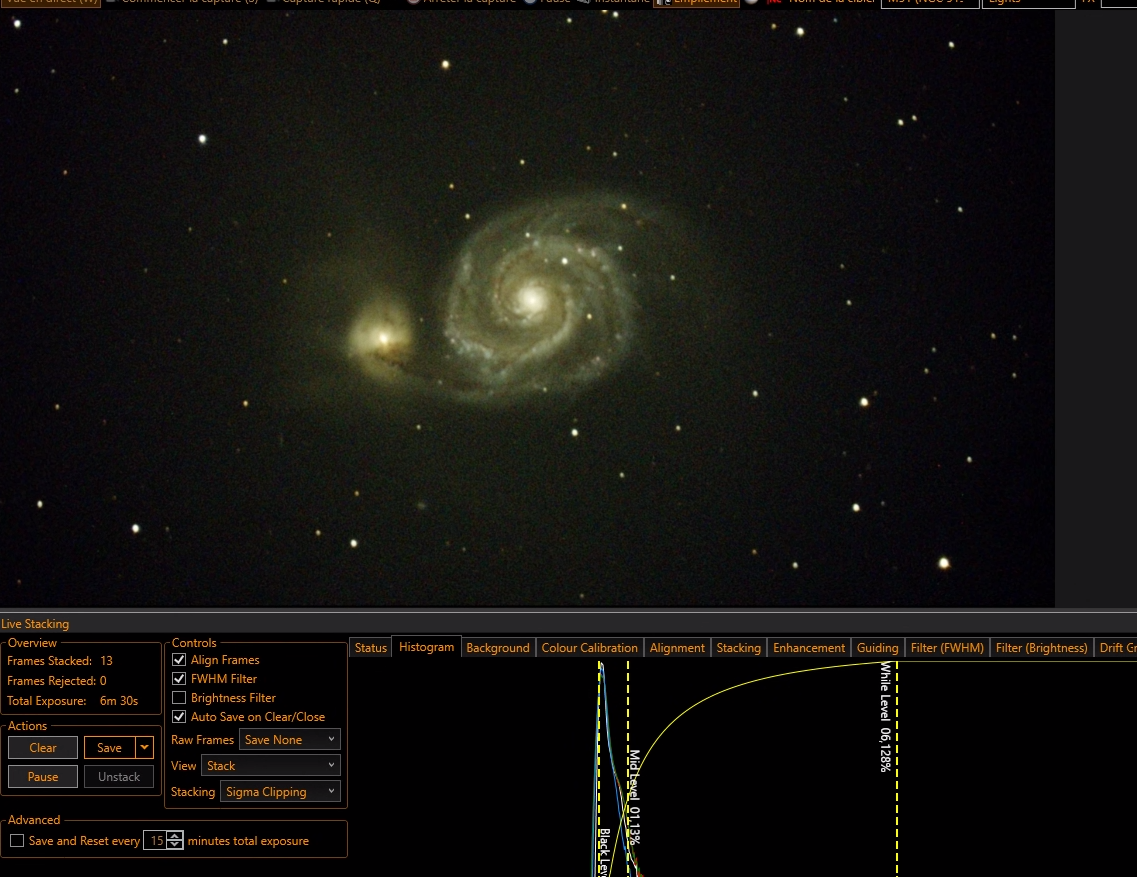This screenshot has width=1137, height=877.
Task: Go to the Filter (FWHM) tab
Action: click(947, 648)
